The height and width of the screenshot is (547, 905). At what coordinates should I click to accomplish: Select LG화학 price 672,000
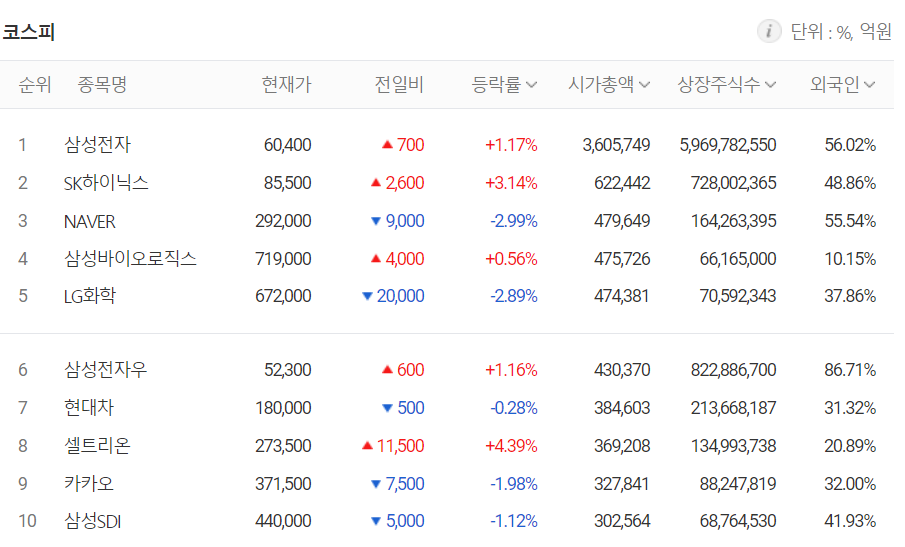pos(283,296)
